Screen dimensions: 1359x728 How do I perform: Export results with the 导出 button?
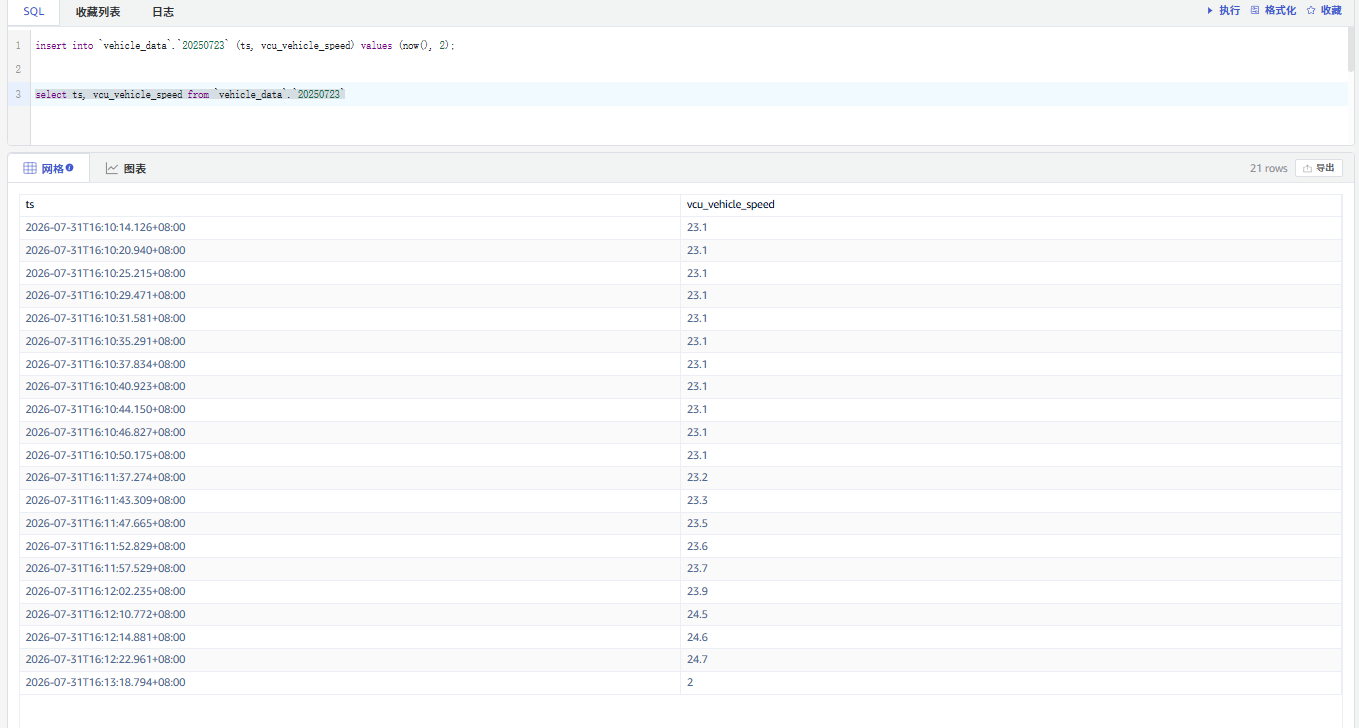click(1318, 168)
